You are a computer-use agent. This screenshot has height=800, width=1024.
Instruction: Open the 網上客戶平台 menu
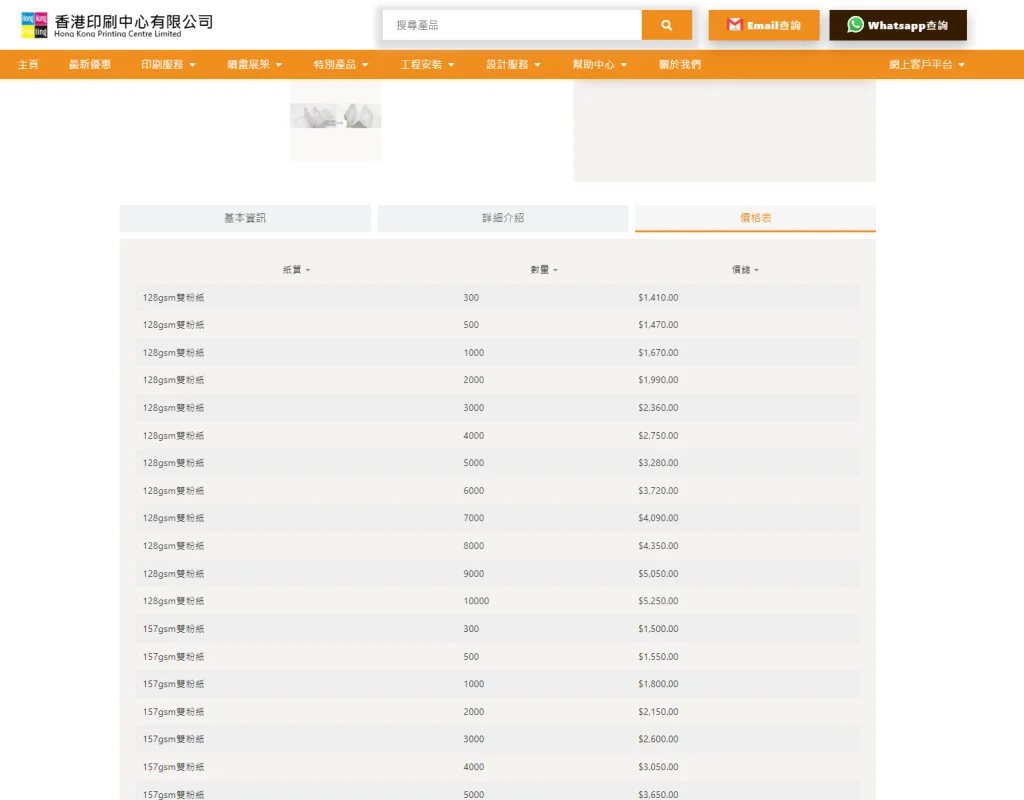coord(919,63)
